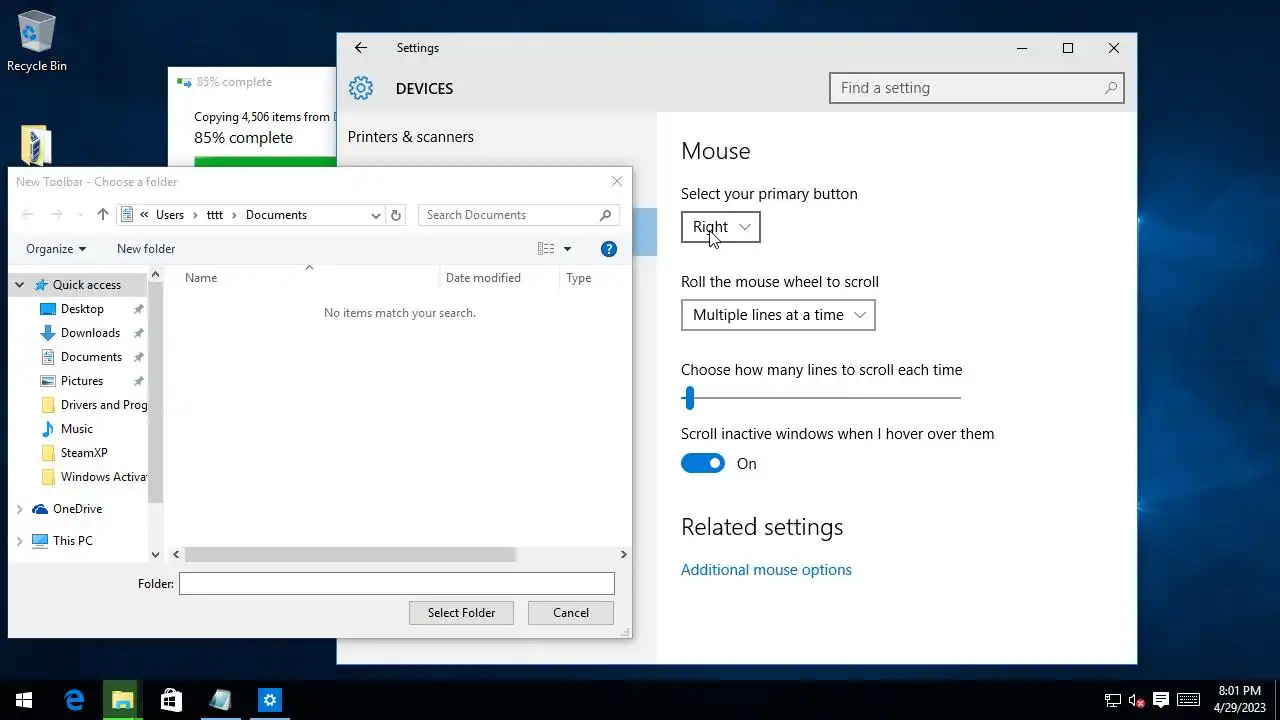The height and width of the screenshot is (720, 1280).
Task: Click the folder-with-zipper desktop icon
Action: coord(36,146)
